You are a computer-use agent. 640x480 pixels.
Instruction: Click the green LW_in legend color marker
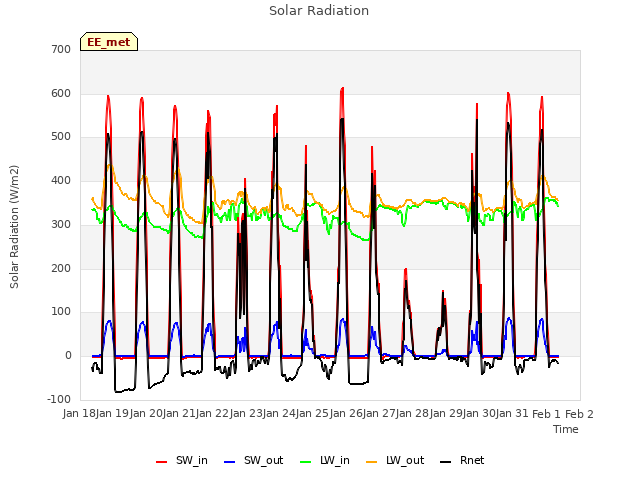click(x=306, y=462)
